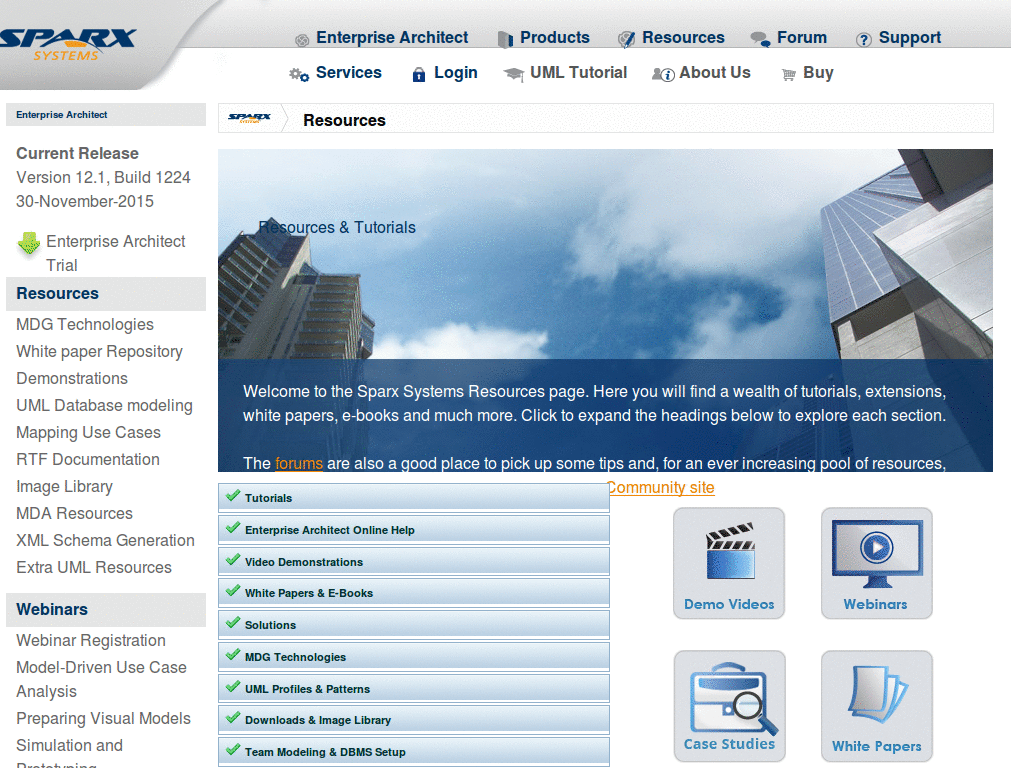Open Extra UML Resources sidebar link
The height and width of the screenshot is (768, 1024).
click(94, 568)
